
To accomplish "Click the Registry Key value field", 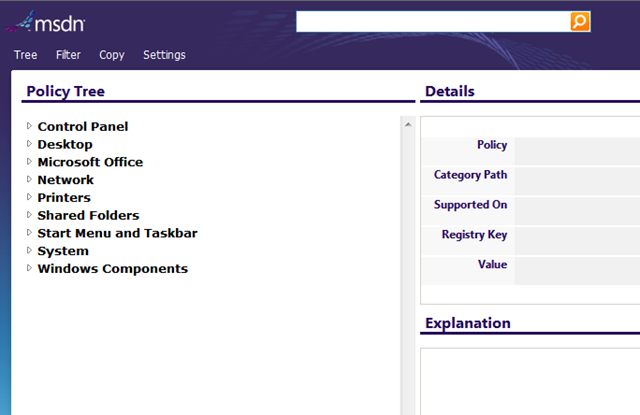I will pos(577,240).
